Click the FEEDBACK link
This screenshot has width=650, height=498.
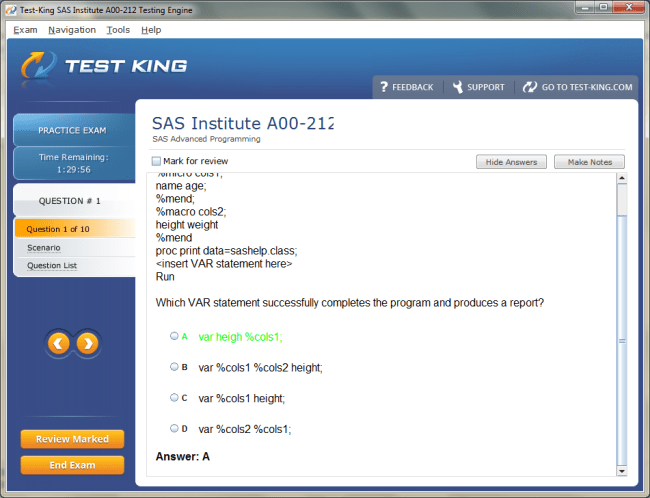point(412,87)
